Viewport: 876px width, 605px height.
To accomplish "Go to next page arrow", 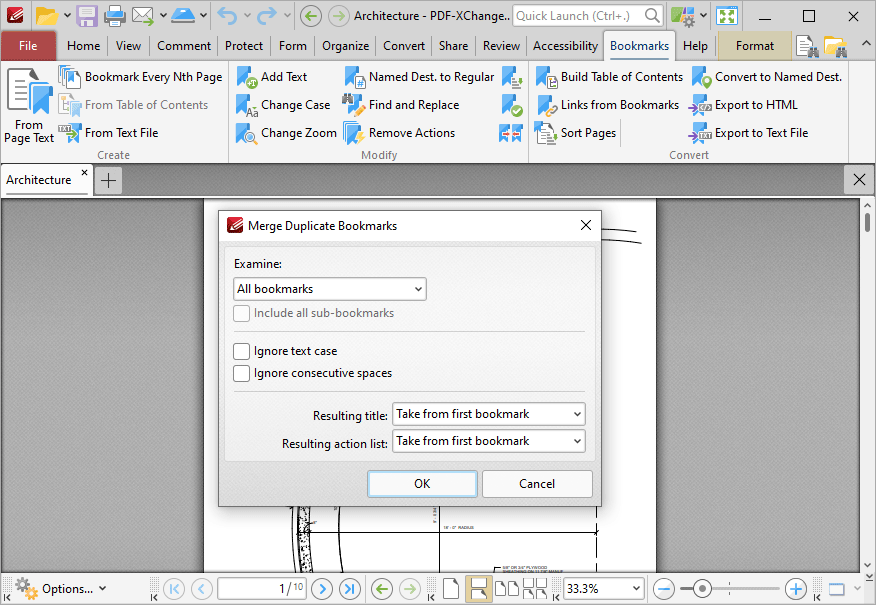I will (322, 589).
